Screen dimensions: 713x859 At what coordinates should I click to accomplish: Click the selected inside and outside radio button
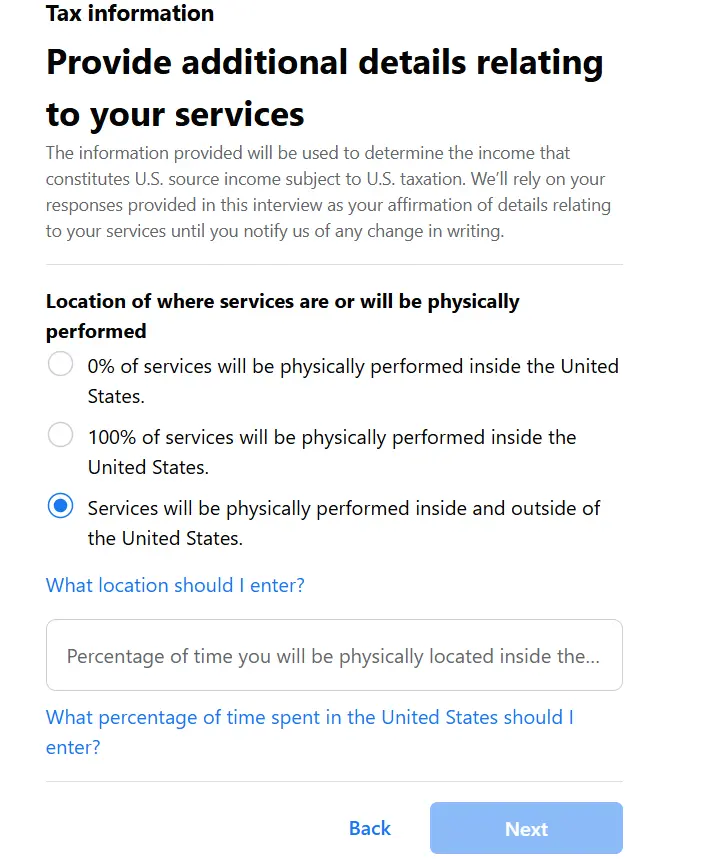(x=60, y=506)
